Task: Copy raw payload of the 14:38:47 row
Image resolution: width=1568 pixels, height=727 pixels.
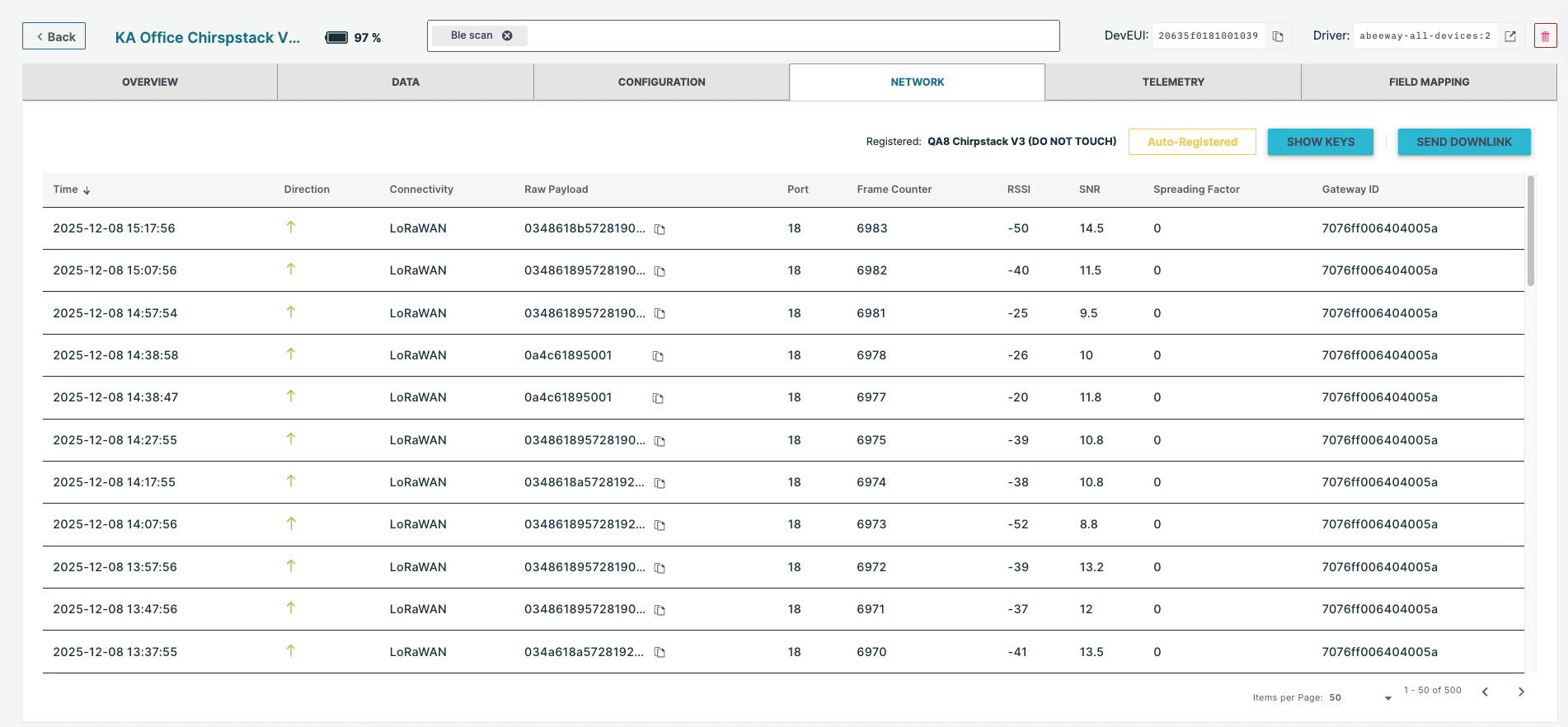Action: point(658,398)
